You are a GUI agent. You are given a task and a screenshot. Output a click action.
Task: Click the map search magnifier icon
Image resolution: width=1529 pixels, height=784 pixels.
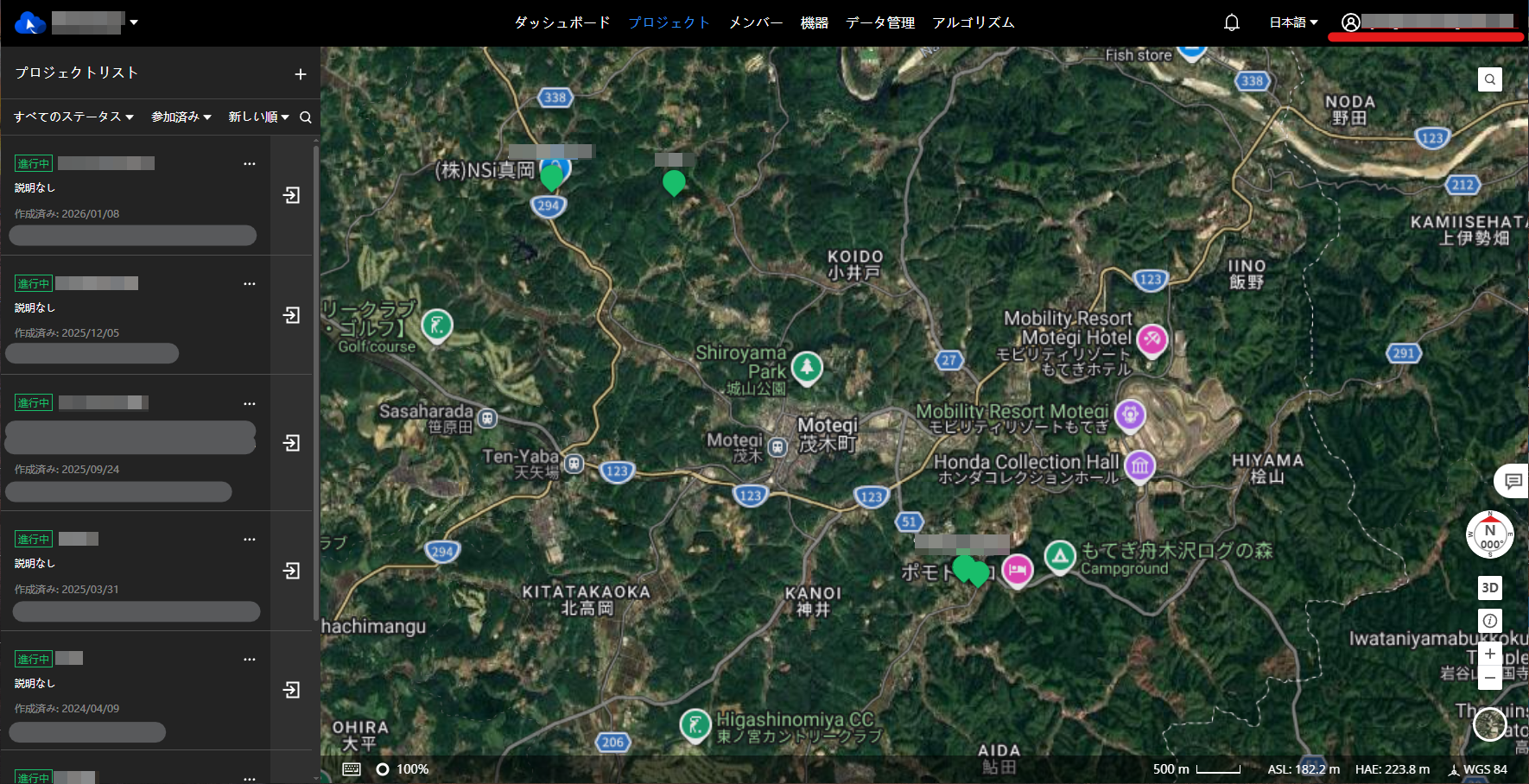tap(1489, 79)
